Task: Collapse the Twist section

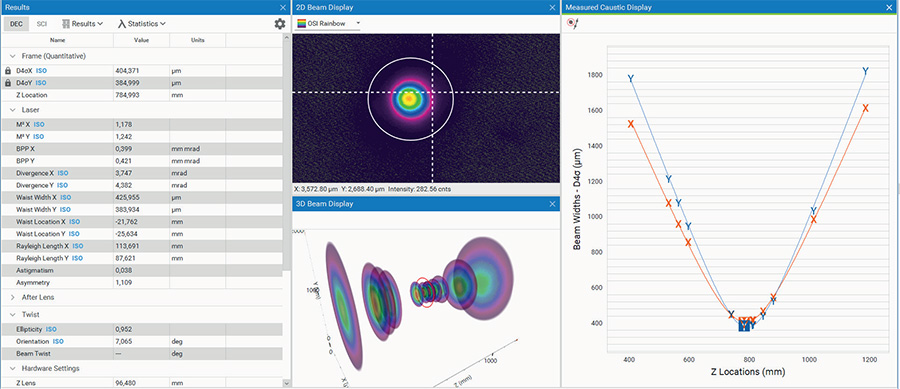Action: click(13, 314)
